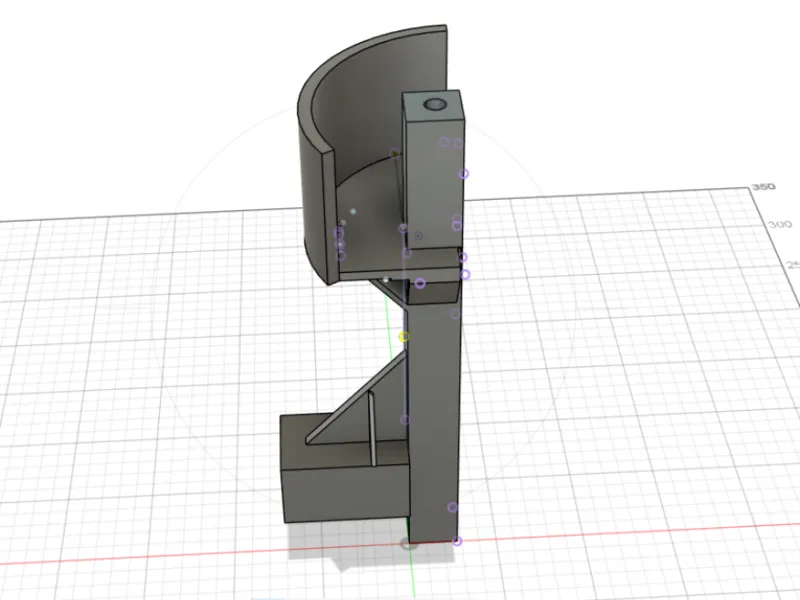Select the thin vertical rib on base block
The image size is (800, 600).
click(372, 429)
